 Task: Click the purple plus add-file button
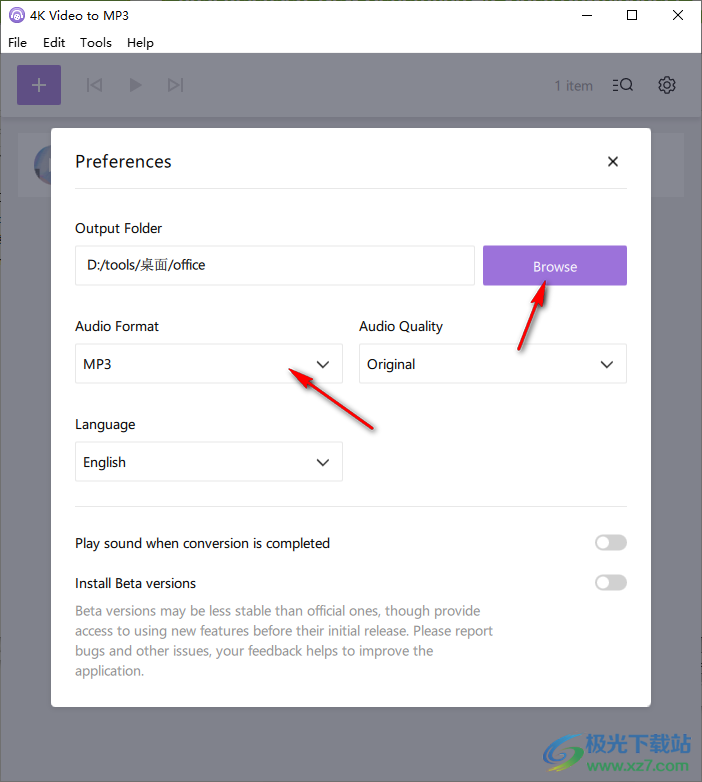click(x=39, y=85)
